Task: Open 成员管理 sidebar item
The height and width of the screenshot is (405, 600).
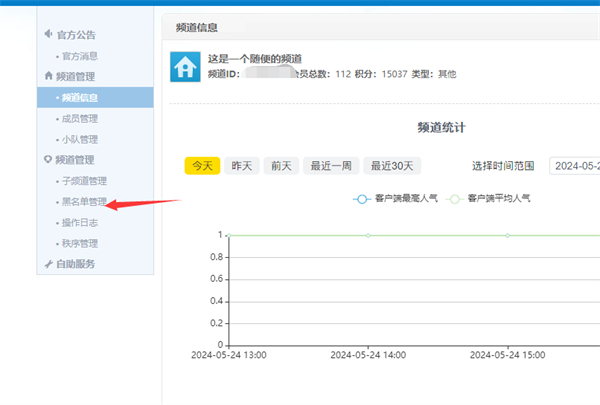Action: point(80,119)
